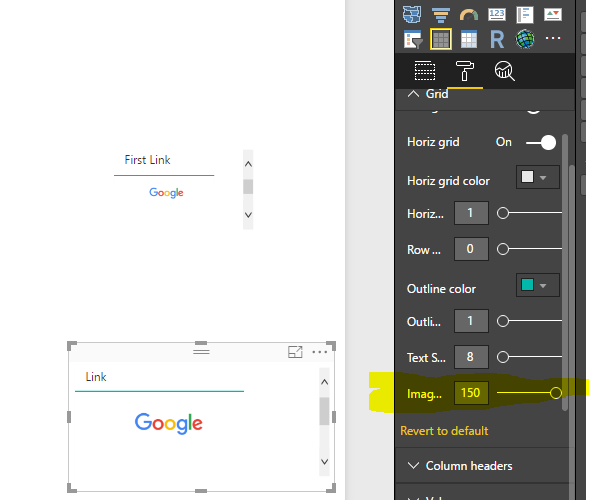Click the Outline weight value box
The width and height of the screenshot is (590, 500).
(471, 321)
